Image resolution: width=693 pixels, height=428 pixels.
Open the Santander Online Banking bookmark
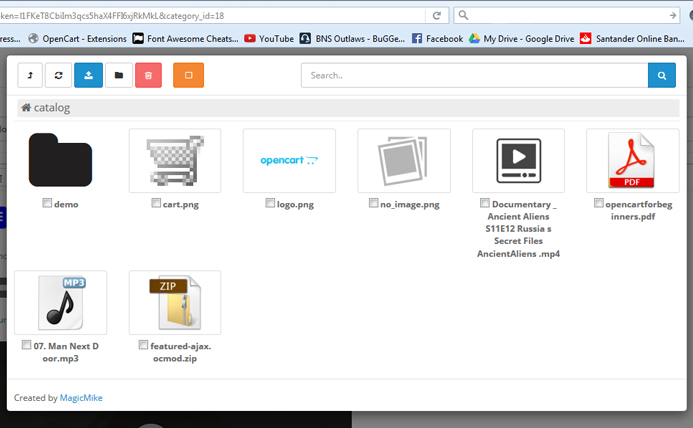coord(632,38)
